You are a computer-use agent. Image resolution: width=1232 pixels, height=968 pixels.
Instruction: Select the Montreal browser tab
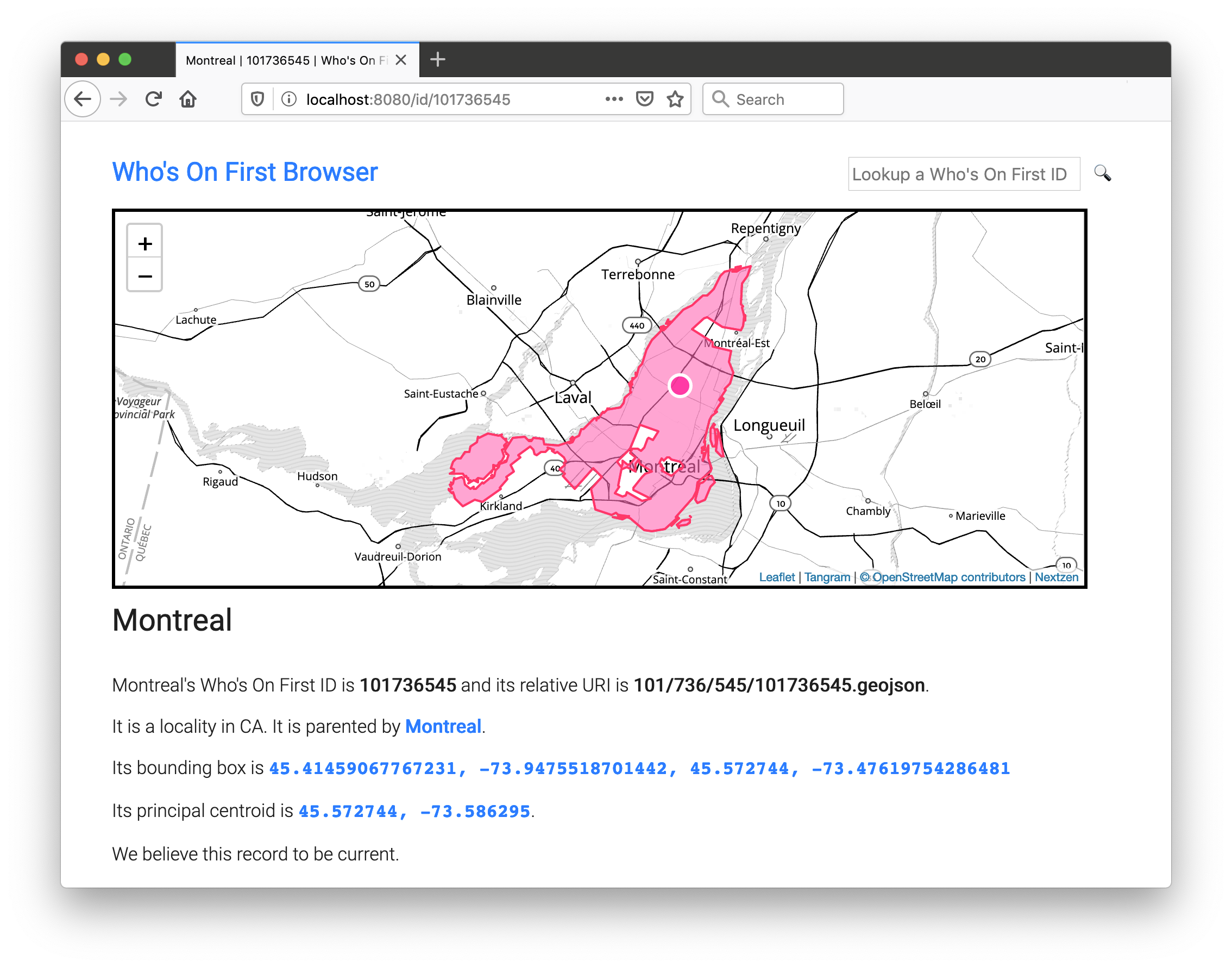pos(298,60)
